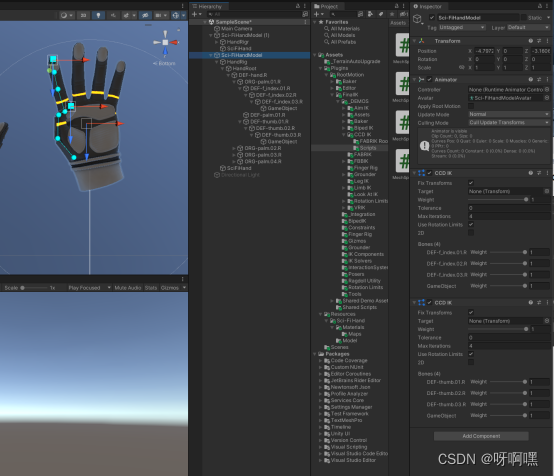This screenshot has width=554, height=476.
Task: Expand ORG-palm.04.R in Hierarchy
Action: pos(234,161)
